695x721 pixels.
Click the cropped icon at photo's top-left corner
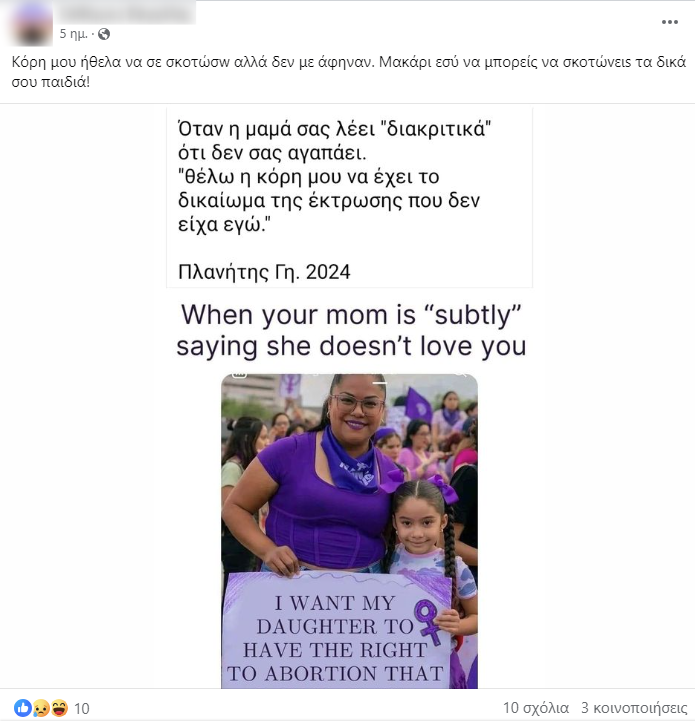238,375
